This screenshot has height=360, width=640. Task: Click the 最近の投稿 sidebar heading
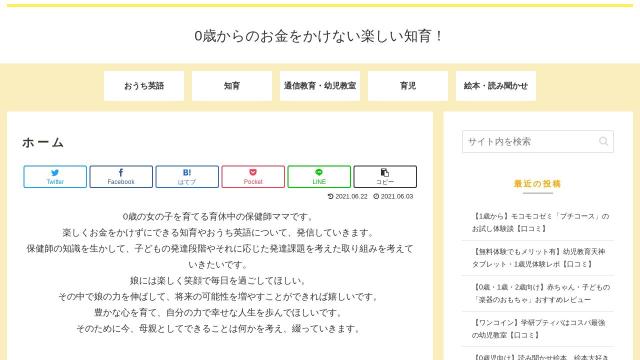coord(538,184)
